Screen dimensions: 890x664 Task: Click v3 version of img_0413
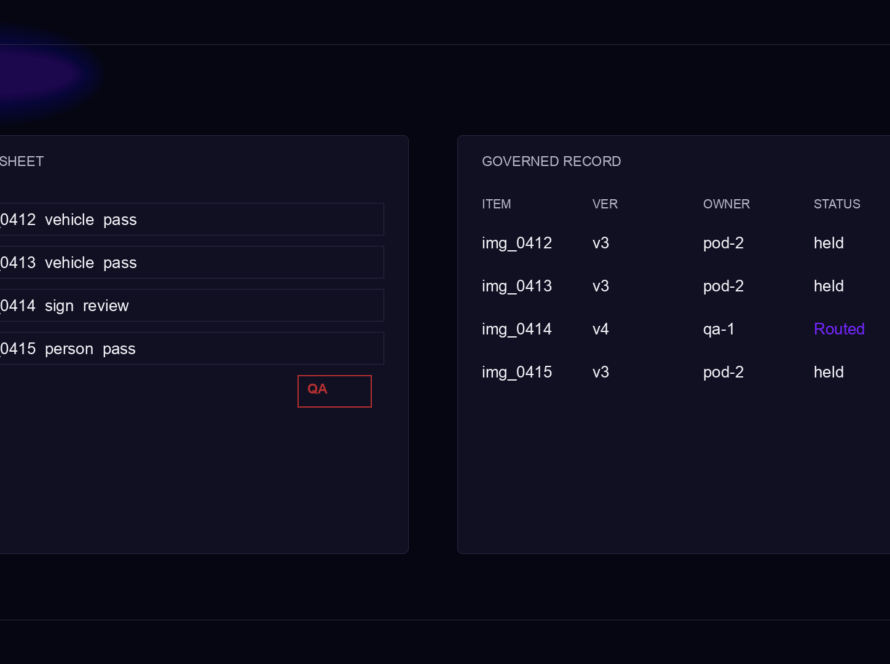point(601,287)
